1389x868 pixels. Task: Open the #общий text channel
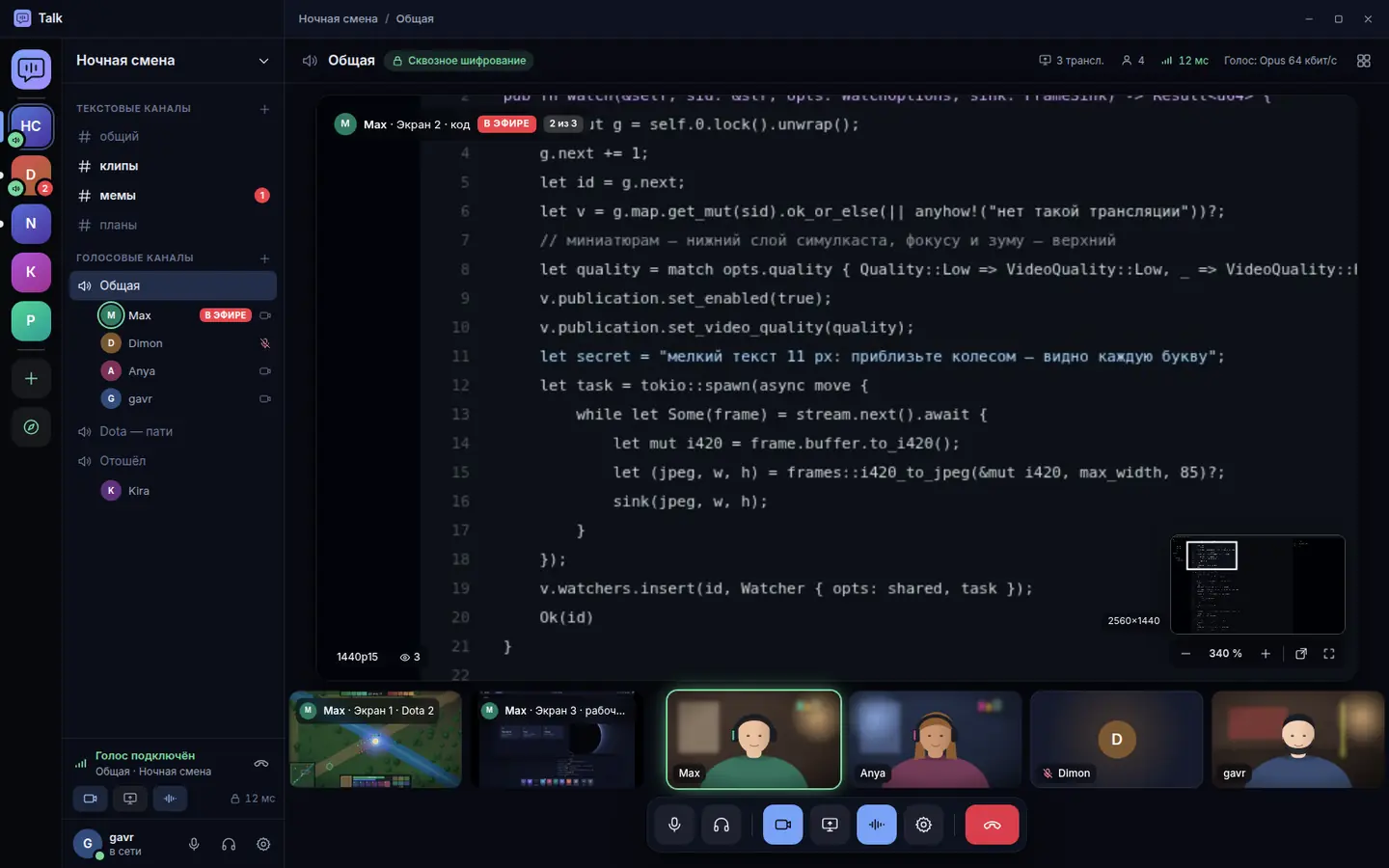(173, 137)
